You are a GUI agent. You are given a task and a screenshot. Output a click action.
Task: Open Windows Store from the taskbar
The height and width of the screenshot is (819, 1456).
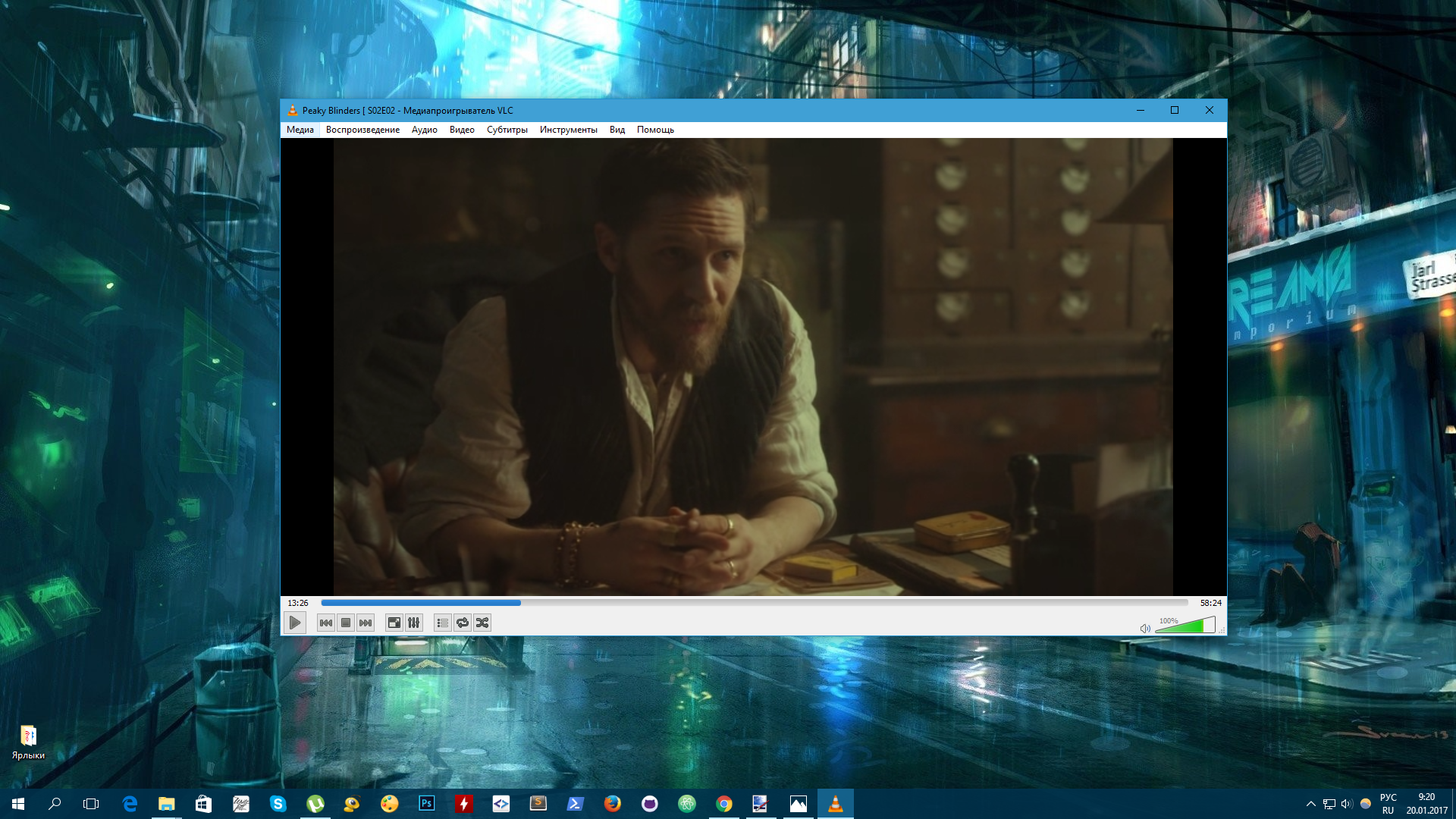coord(203,804)
